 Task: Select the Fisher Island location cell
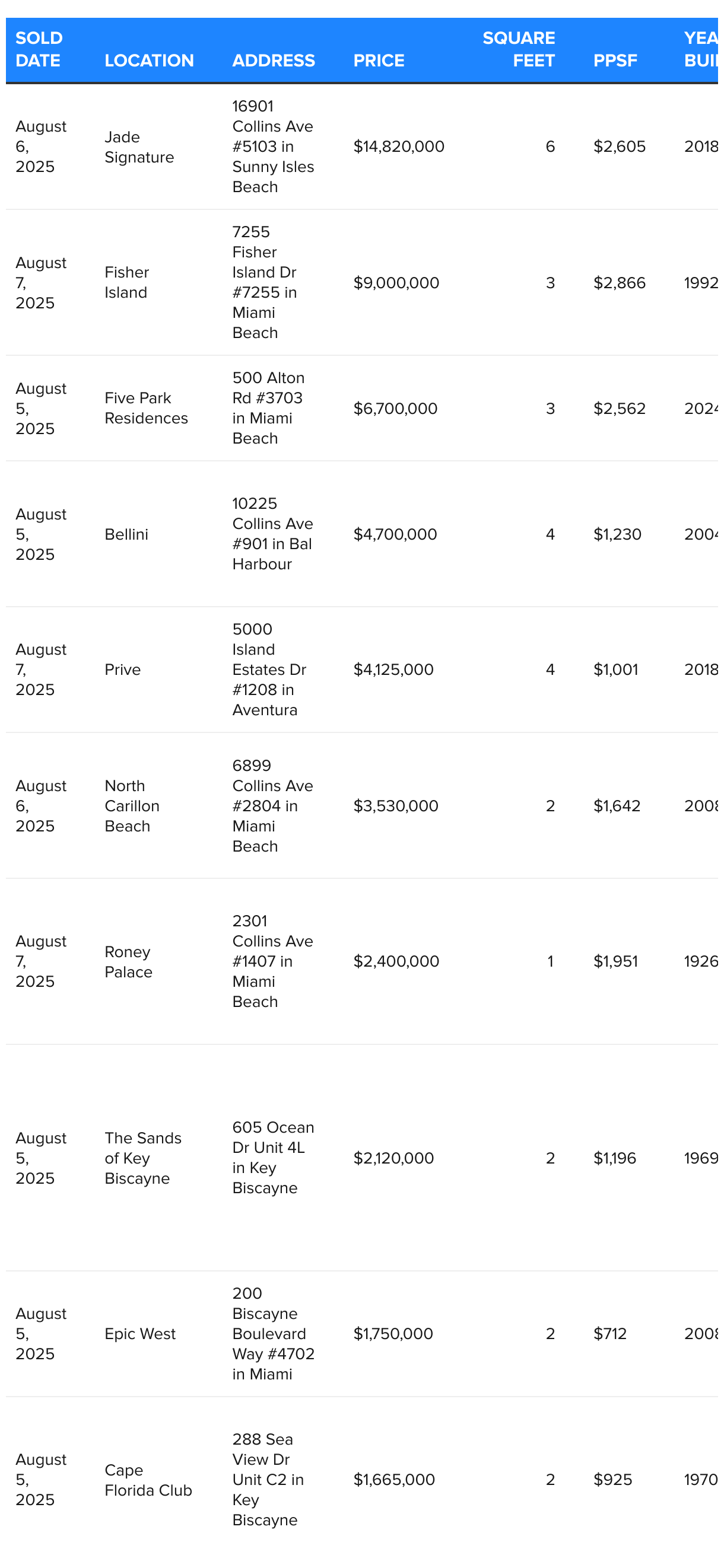[x=126, y=282]
